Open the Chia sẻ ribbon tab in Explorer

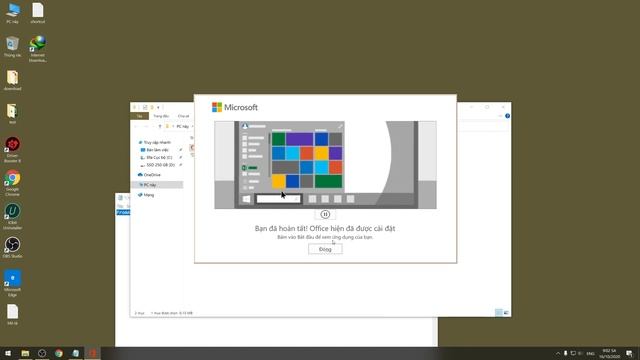coord(183,116)
